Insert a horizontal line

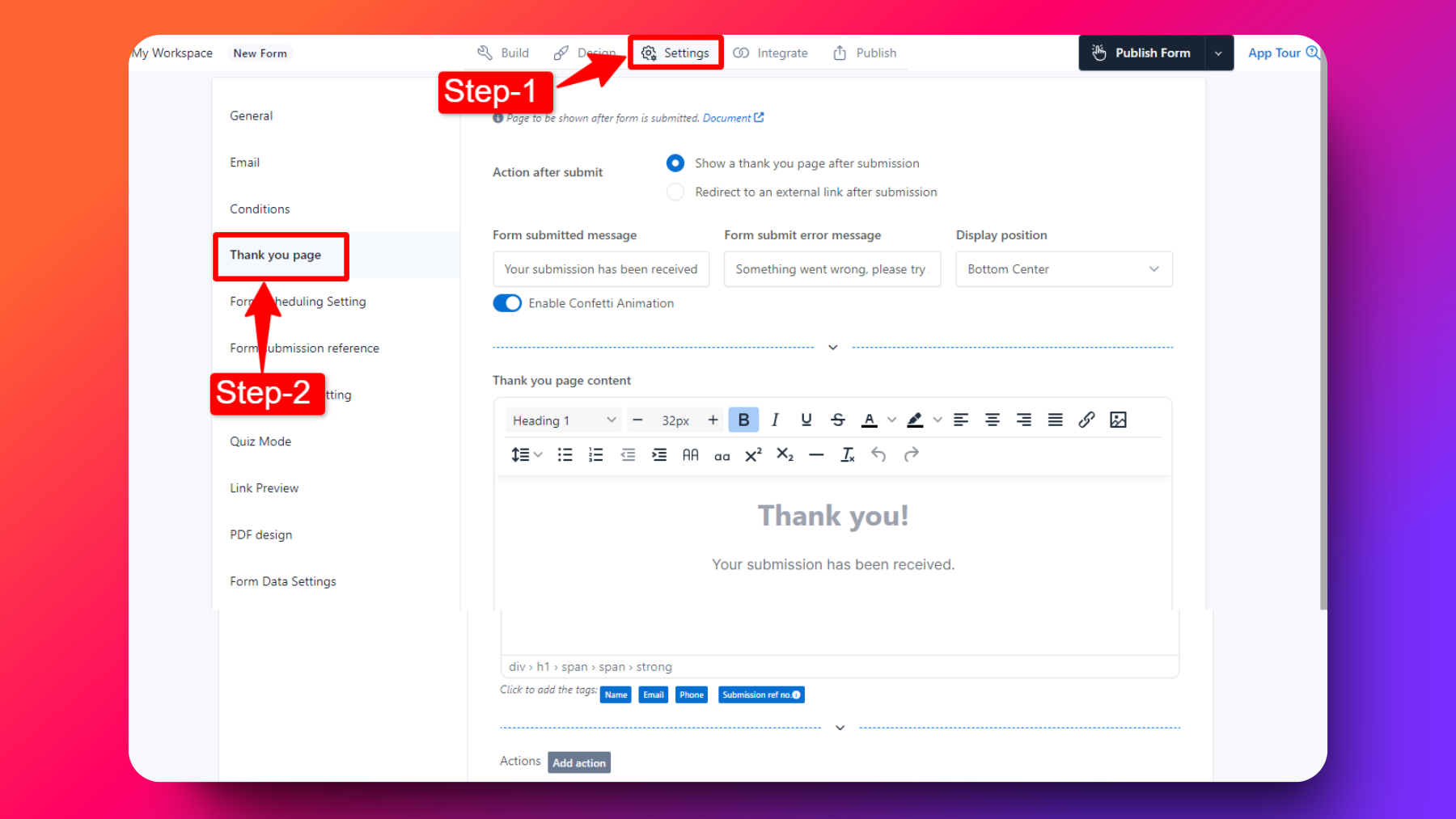pos(816,455)
